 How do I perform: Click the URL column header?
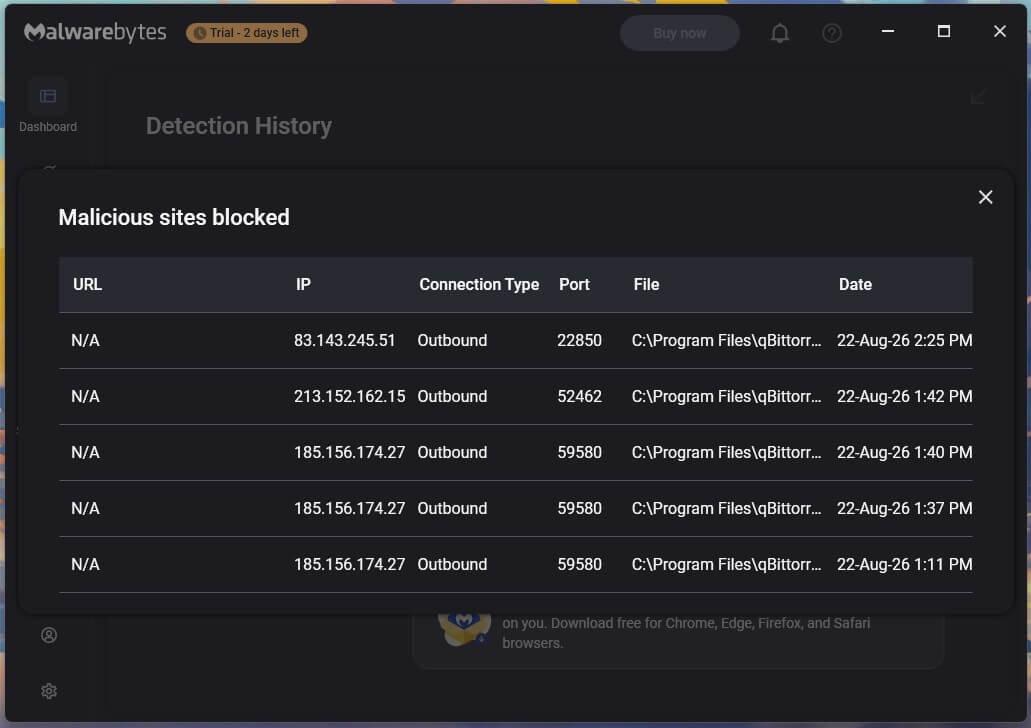click(87, 285)
